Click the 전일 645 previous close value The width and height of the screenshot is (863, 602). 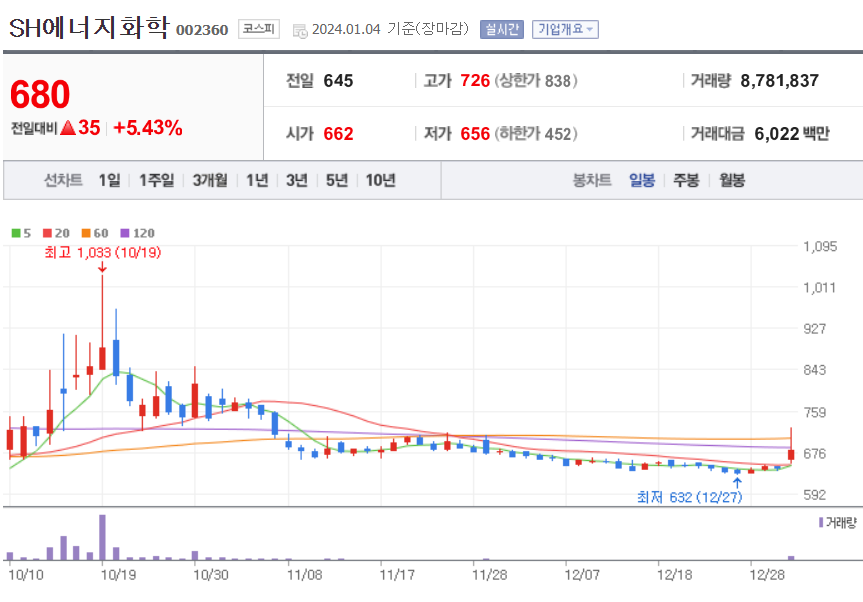pos(338,81)
